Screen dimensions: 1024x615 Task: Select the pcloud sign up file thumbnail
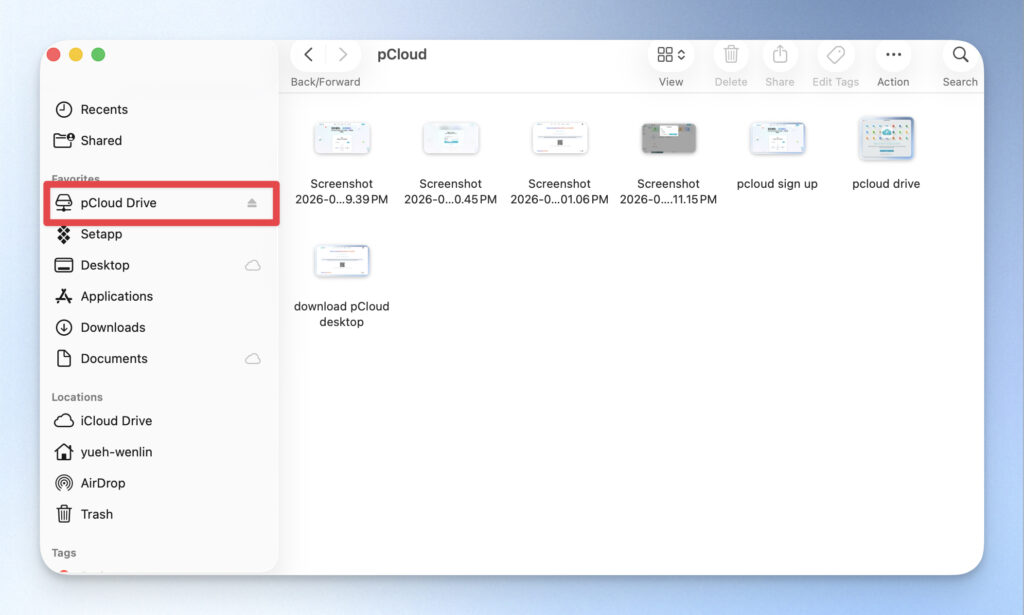[777, 138]
